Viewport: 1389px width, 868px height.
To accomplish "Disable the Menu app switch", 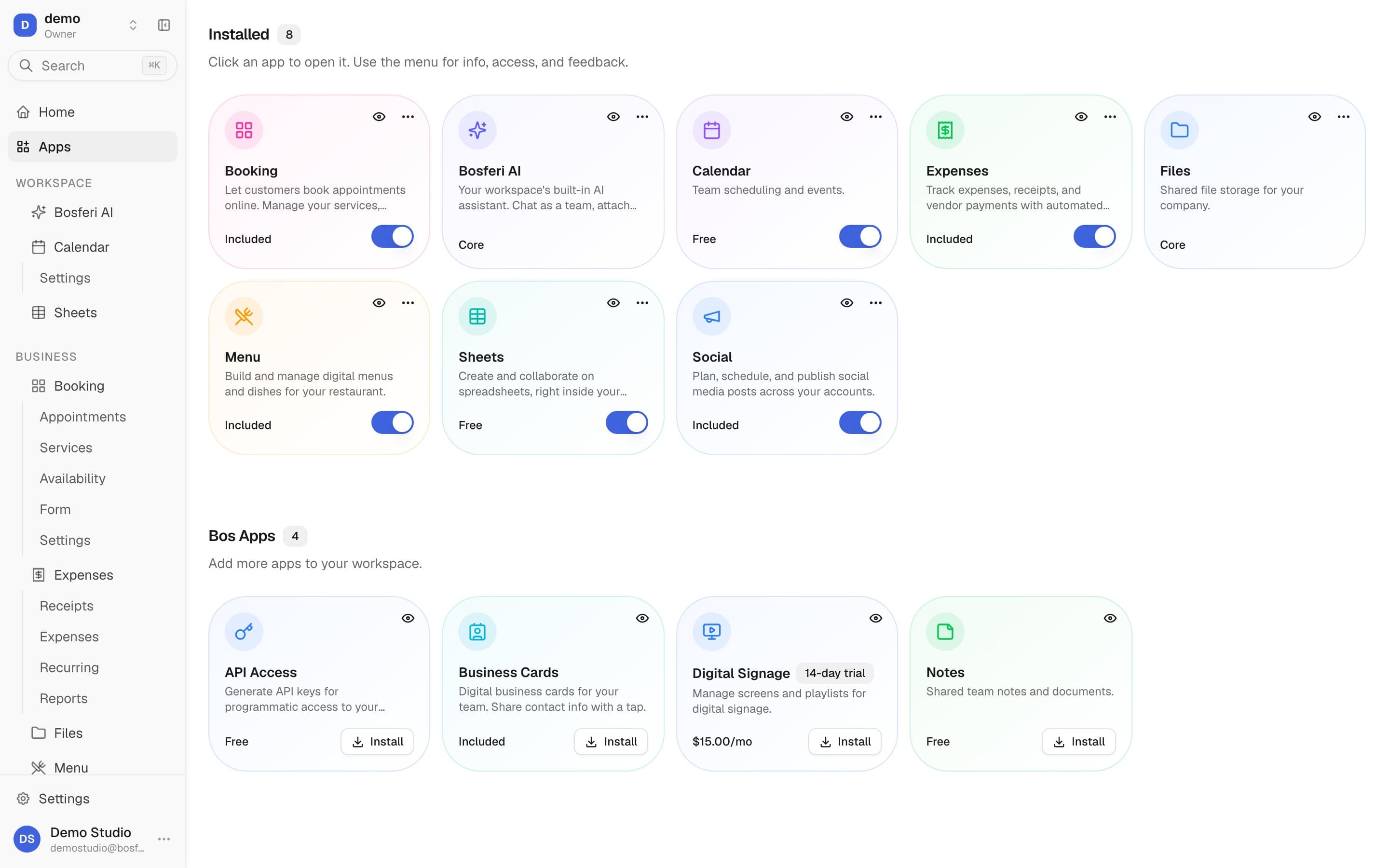I will [x=393, y=422].
